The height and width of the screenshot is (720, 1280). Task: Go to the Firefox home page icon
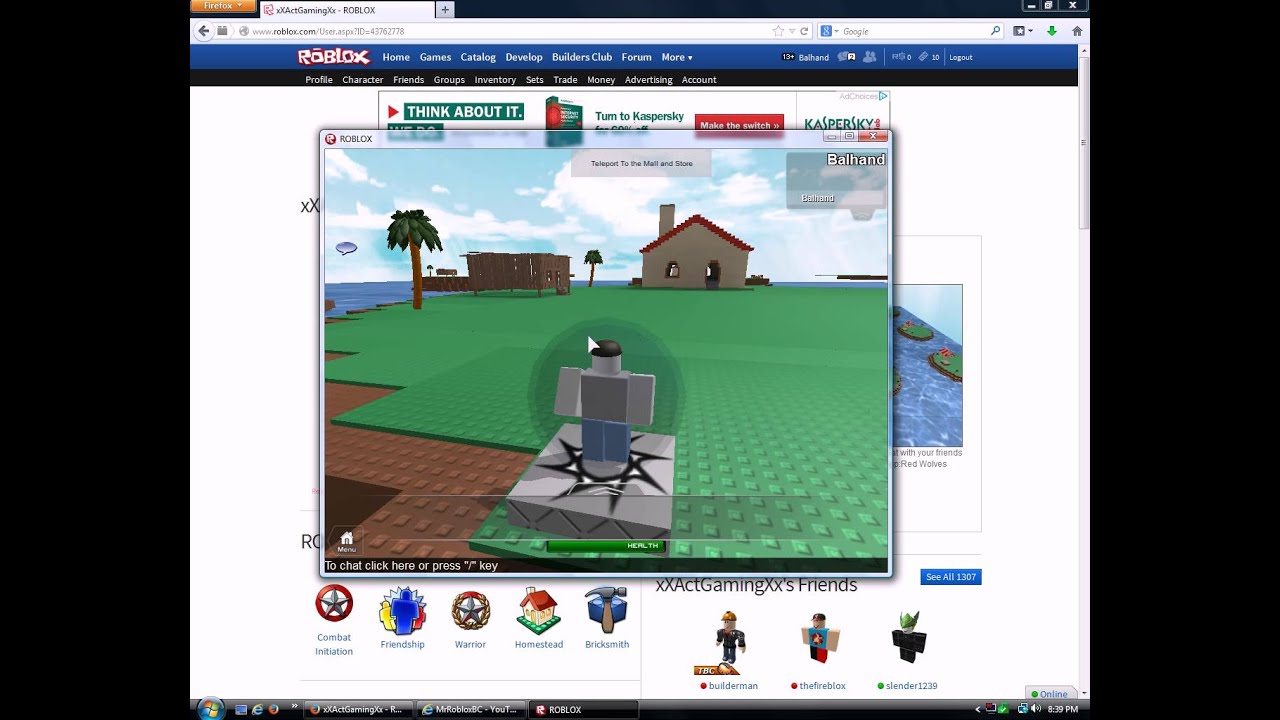[x=1077, y=31]
